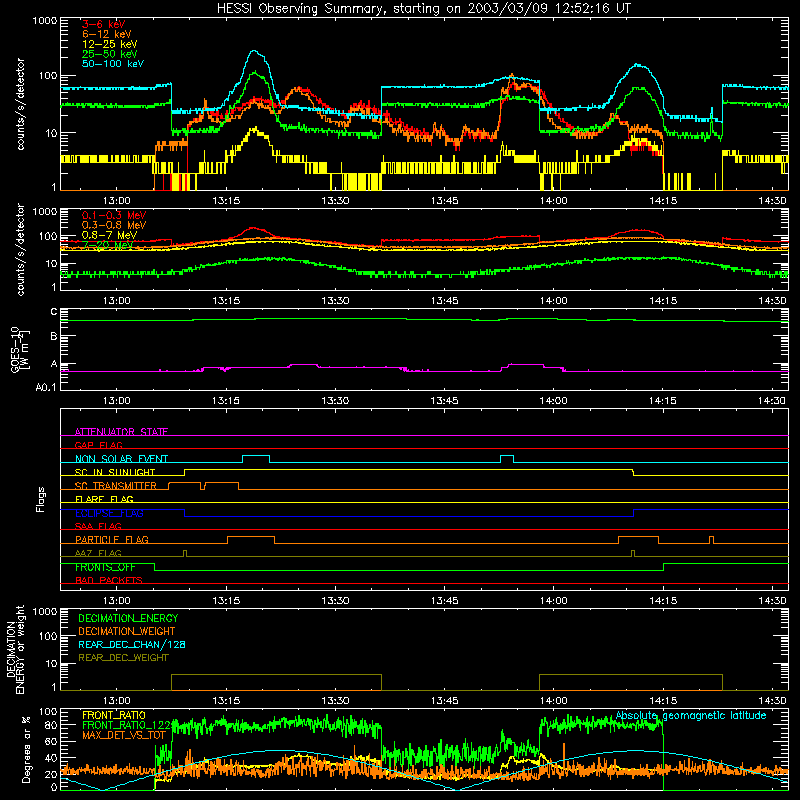Select the FRONTS_OFF flag label
The height and width of the screenshot is (800, 800).
(x=105, y=567)
